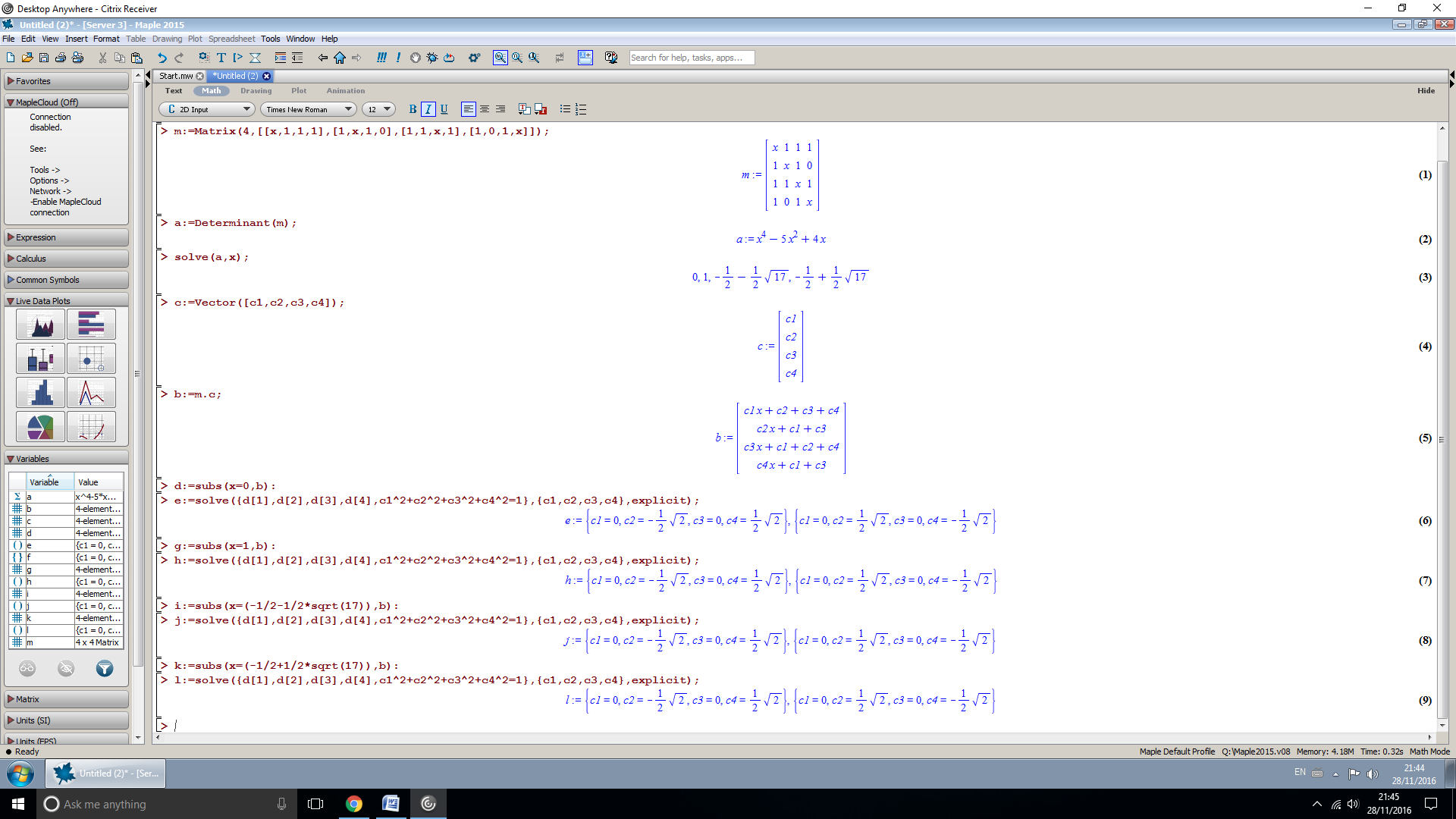The width and height of the screenshot is (1456, 819).
Task: Switch to the Start.mw tab
Action: tap(176, 76)
